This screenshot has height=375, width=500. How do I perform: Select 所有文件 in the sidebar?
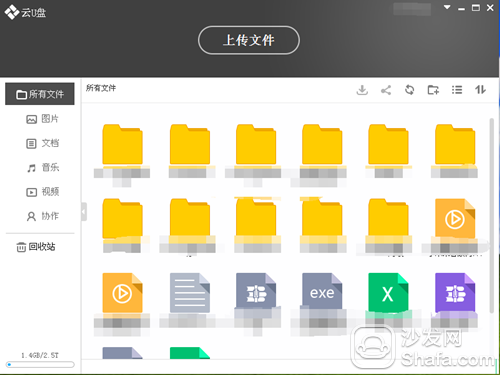coord(40,94)
